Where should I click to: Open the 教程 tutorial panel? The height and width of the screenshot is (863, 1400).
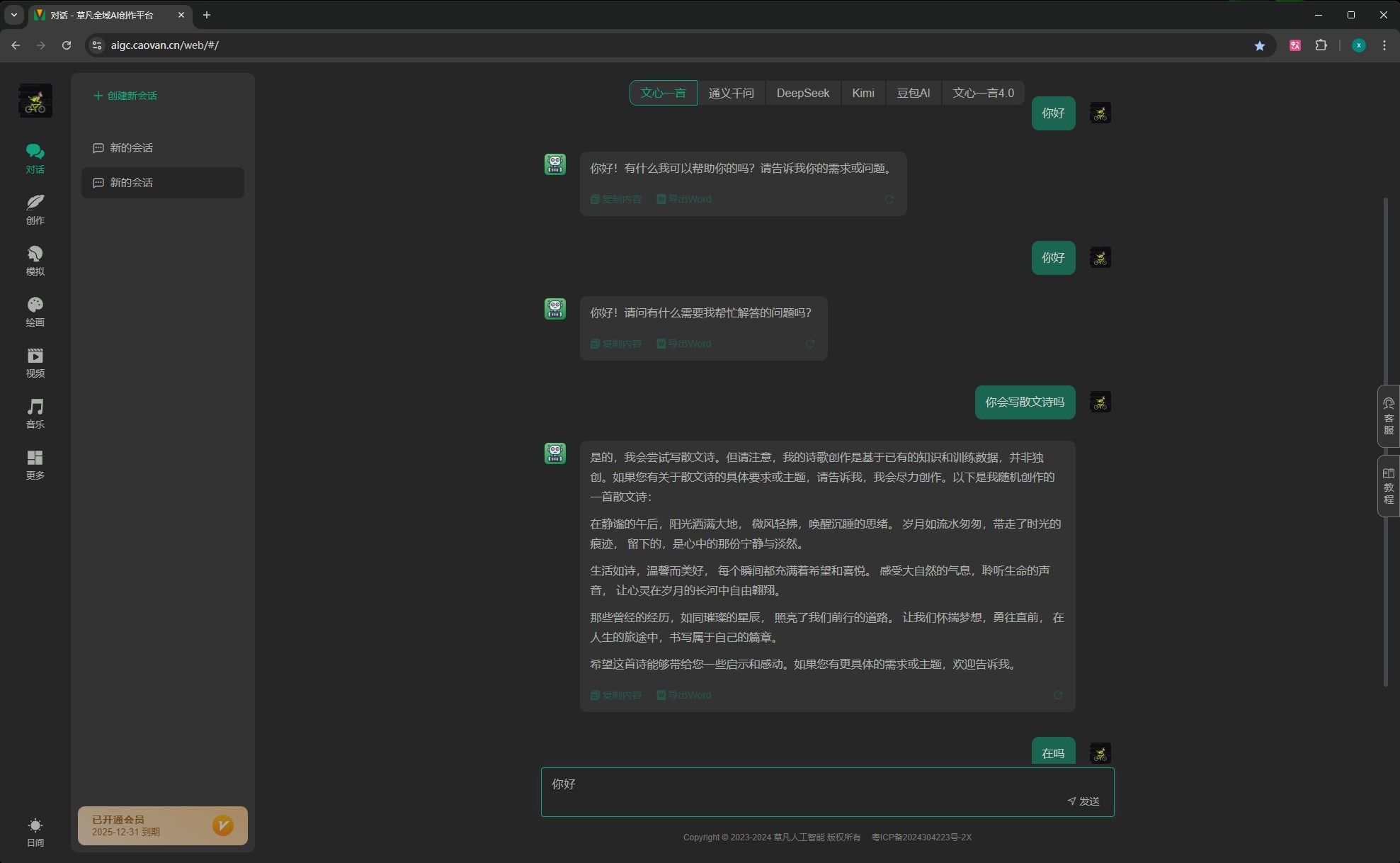pyautogui.click(x=1389, y=486)
